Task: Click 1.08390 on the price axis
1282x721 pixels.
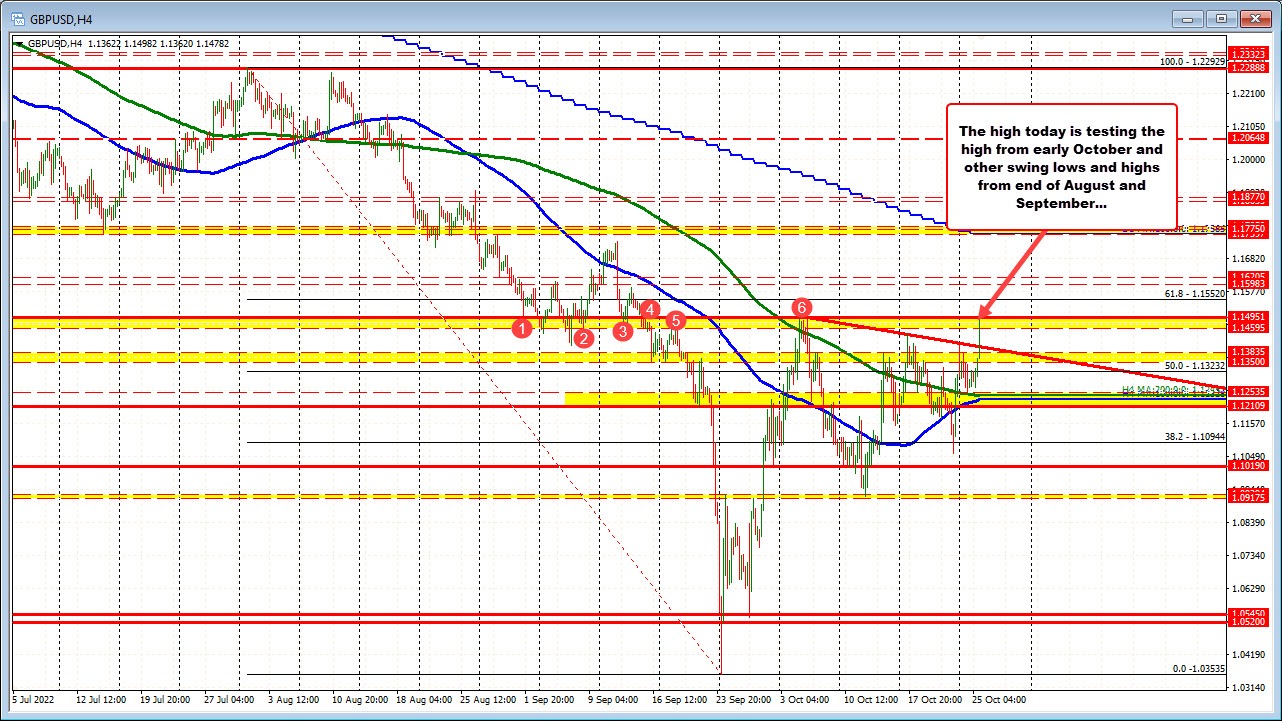Action: 1248,522
